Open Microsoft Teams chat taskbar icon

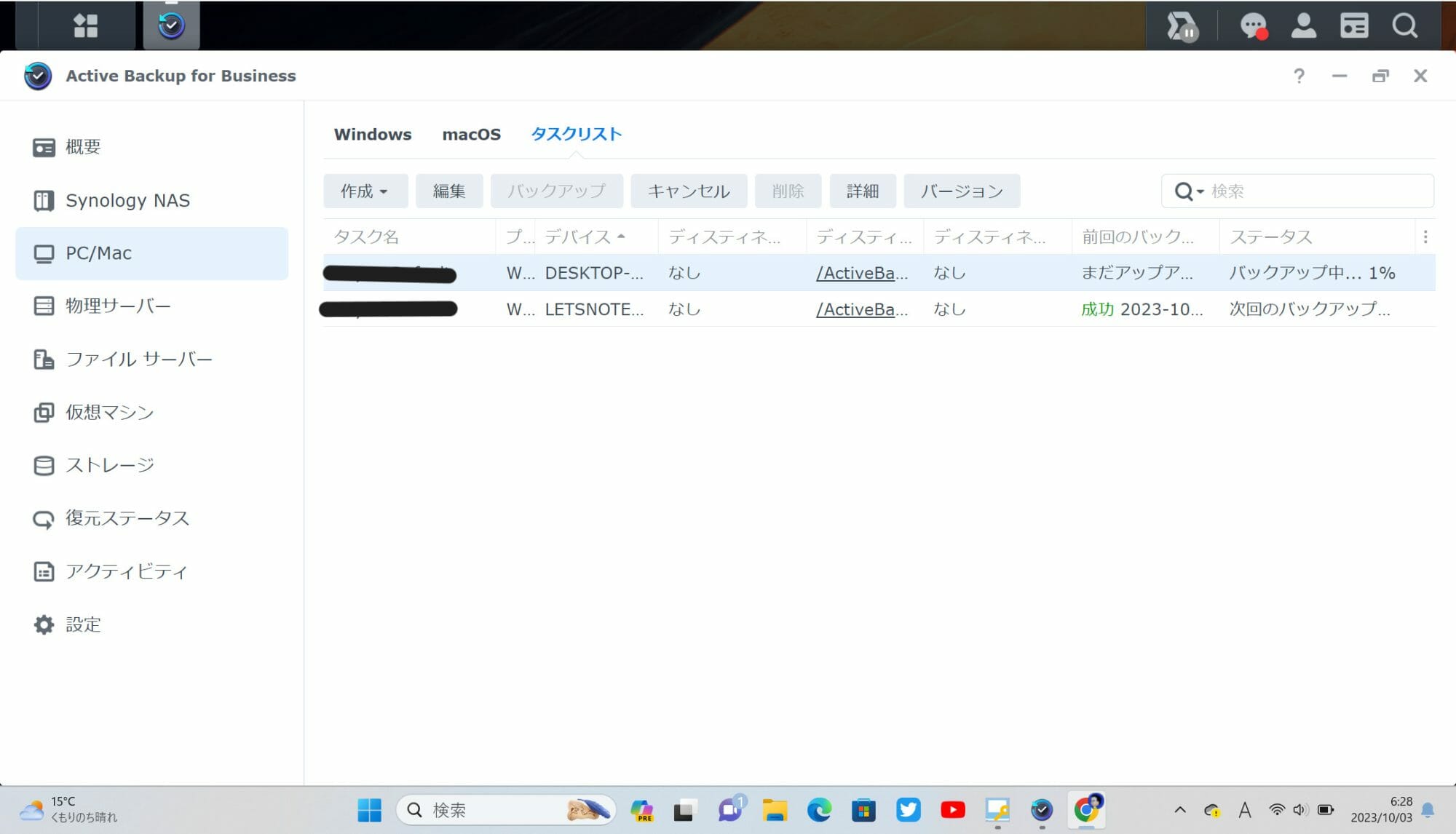[730, 809]
